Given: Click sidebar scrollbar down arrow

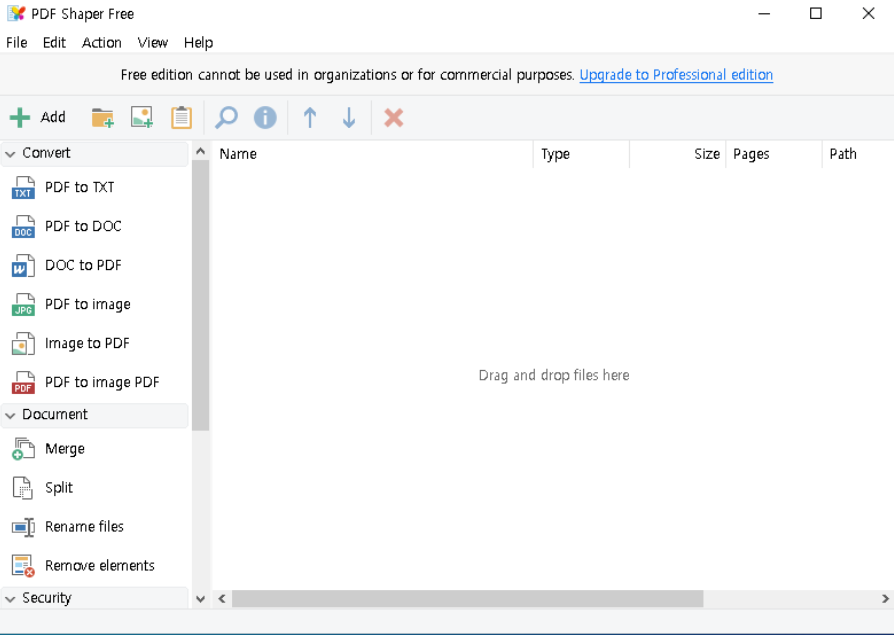Looking at the screenshot, I should coord(200,599).
